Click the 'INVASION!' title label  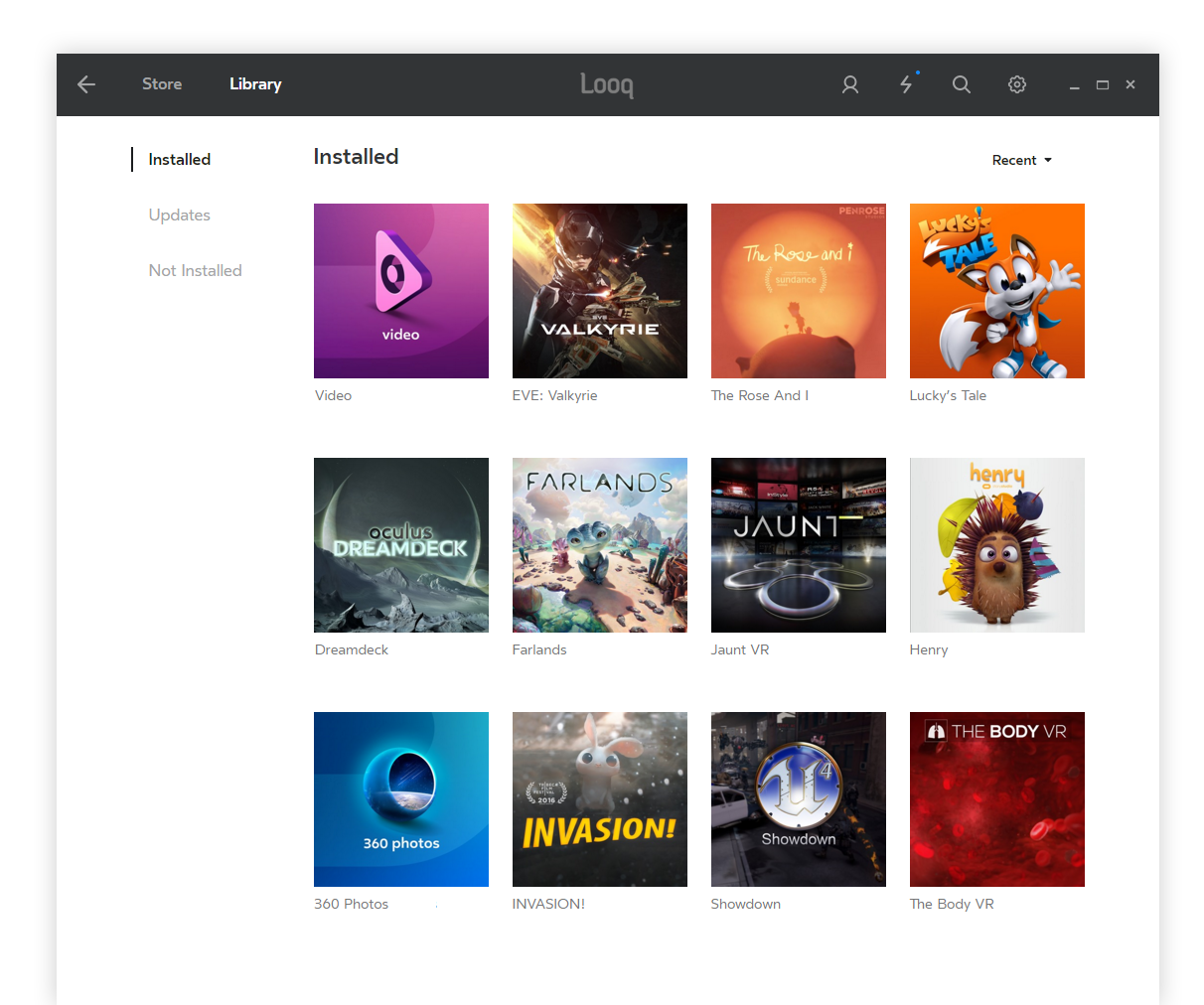click(548, 904)
